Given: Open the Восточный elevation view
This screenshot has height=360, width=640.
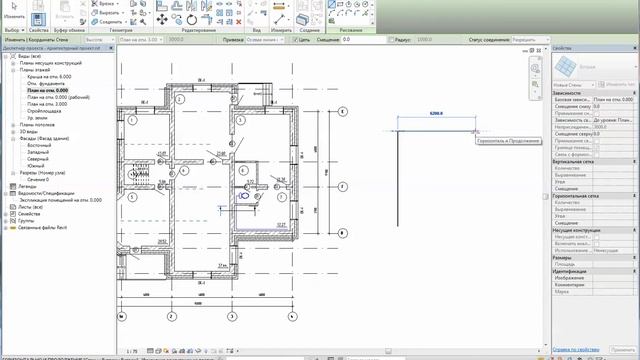Looking at the screenshot, I should tap(39, 145).
